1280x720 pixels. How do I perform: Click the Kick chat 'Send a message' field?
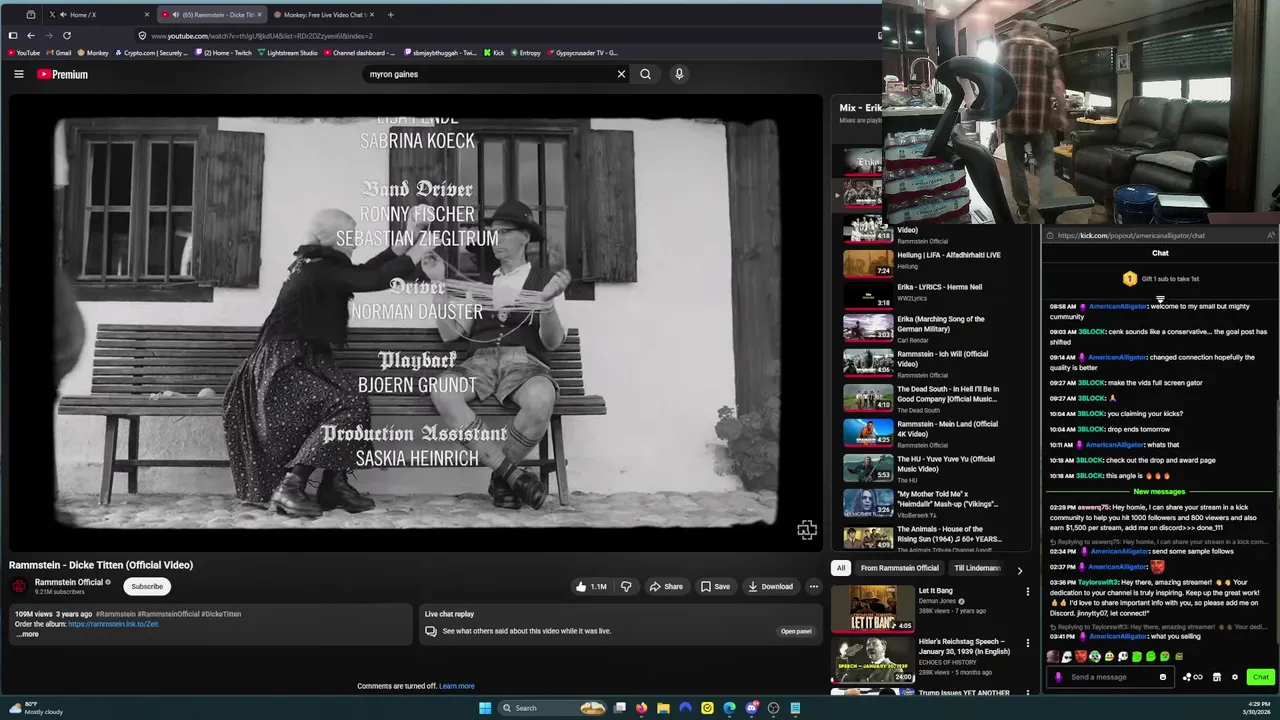1110,677
